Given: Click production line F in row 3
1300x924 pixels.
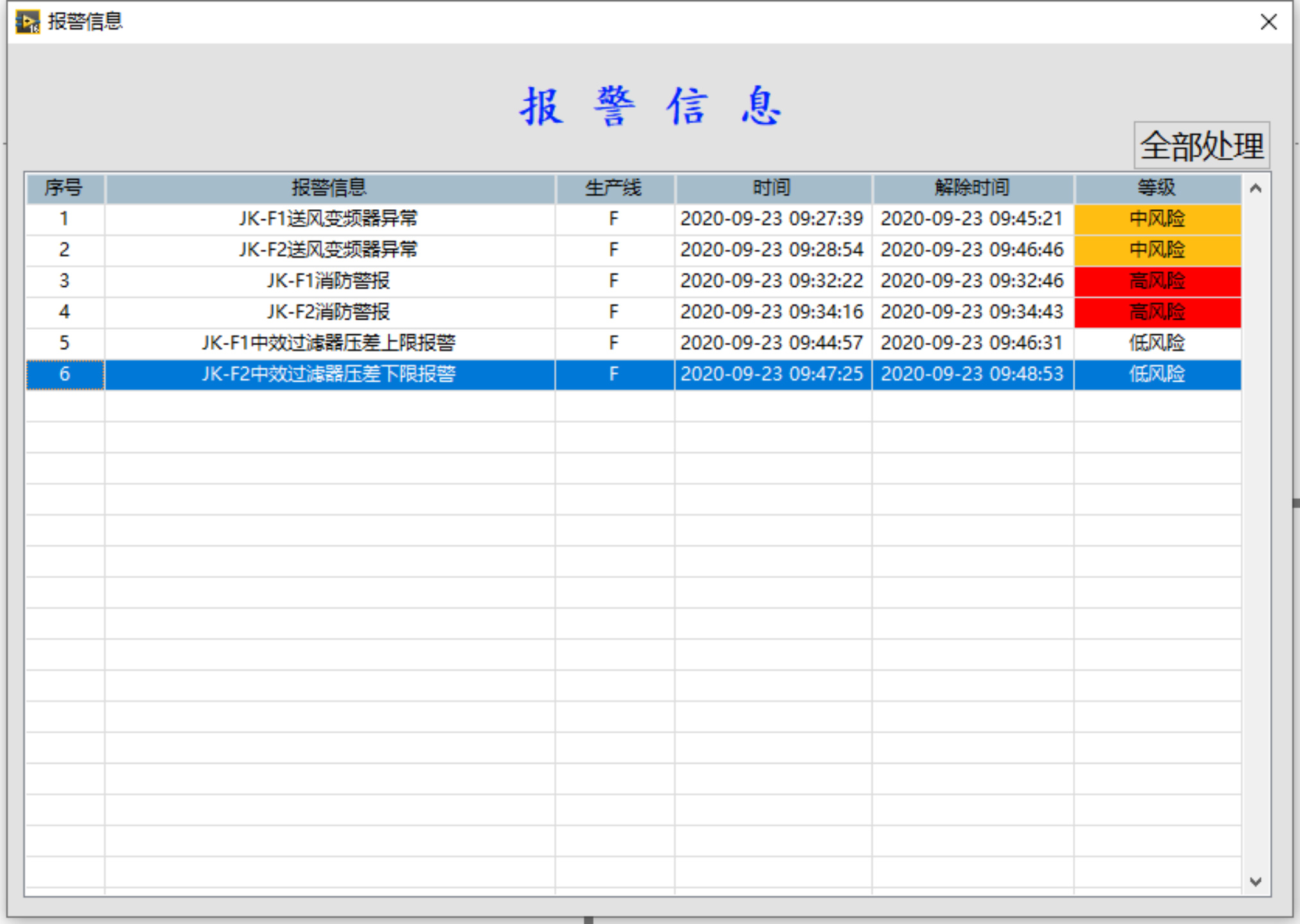Looking at the screenshot, I should pyautogui.click(x=614, y=281).
